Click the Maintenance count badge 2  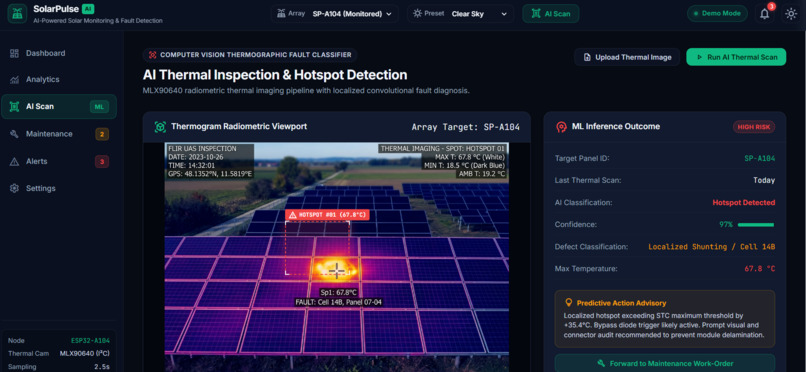coord(102,135)
